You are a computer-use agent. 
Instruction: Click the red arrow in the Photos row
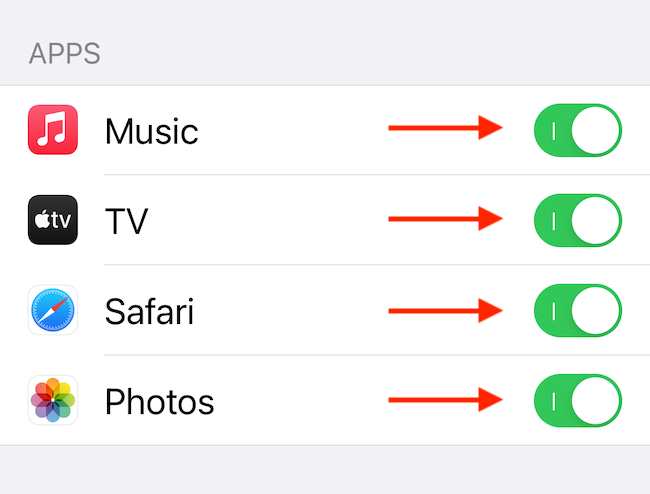(x=445, y=399)
